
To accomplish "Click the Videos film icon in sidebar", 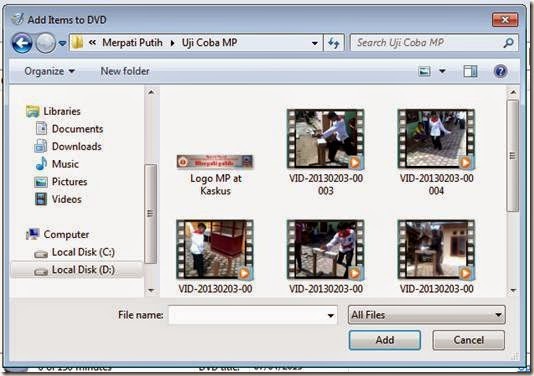I will [41, 199].
